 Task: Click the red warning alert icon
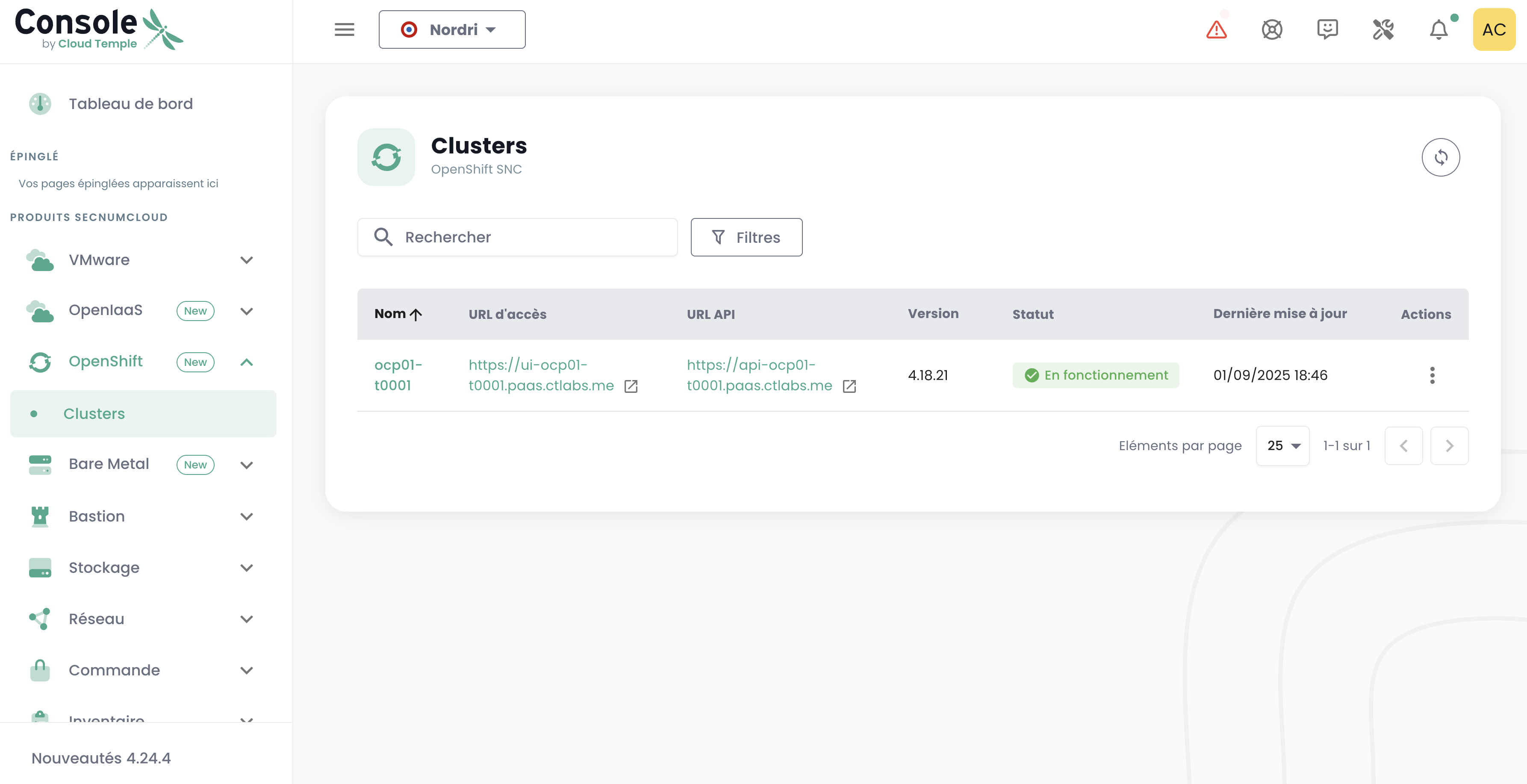click(1216, 29)
